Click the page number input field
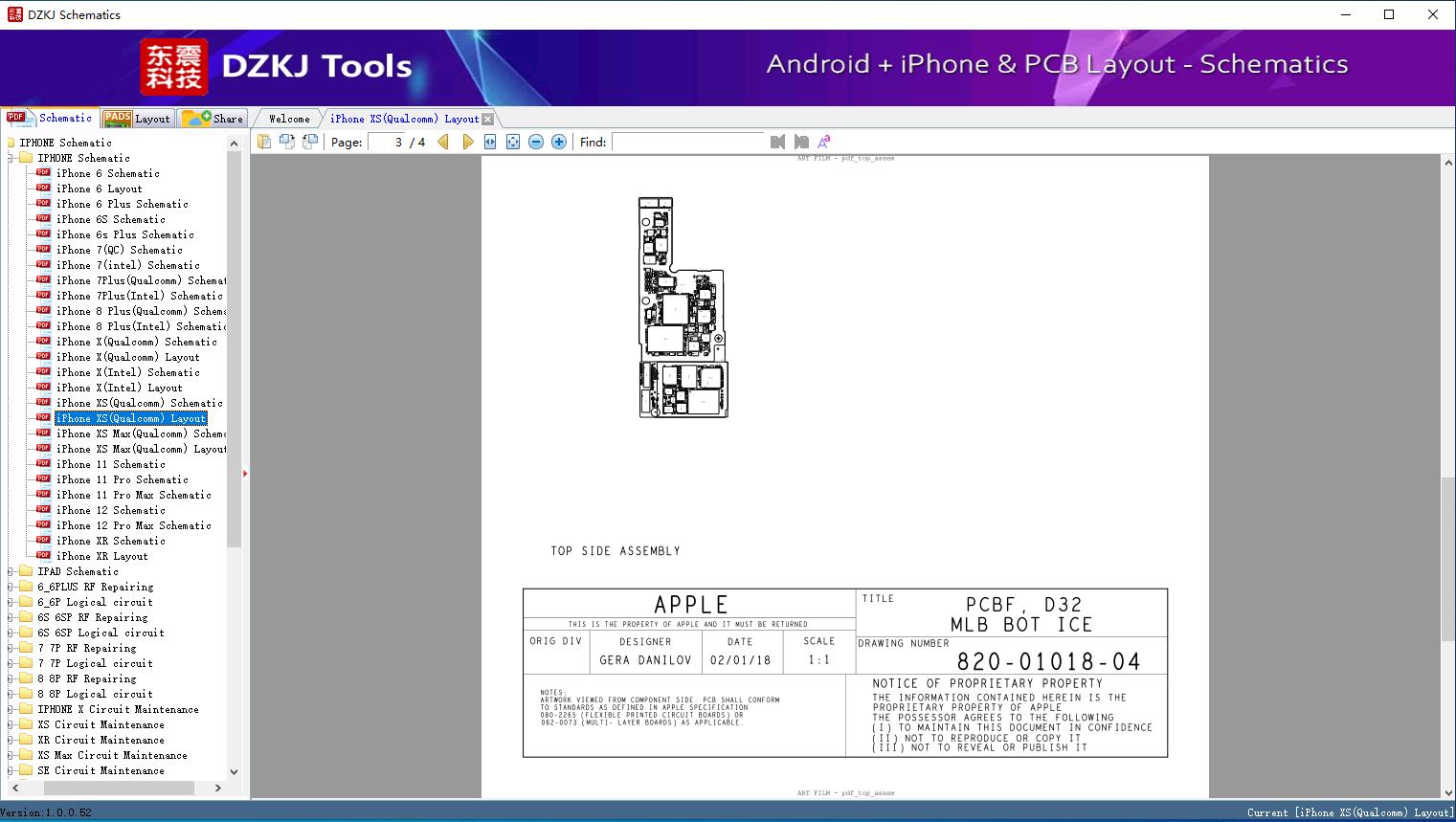 pos(388,142)
